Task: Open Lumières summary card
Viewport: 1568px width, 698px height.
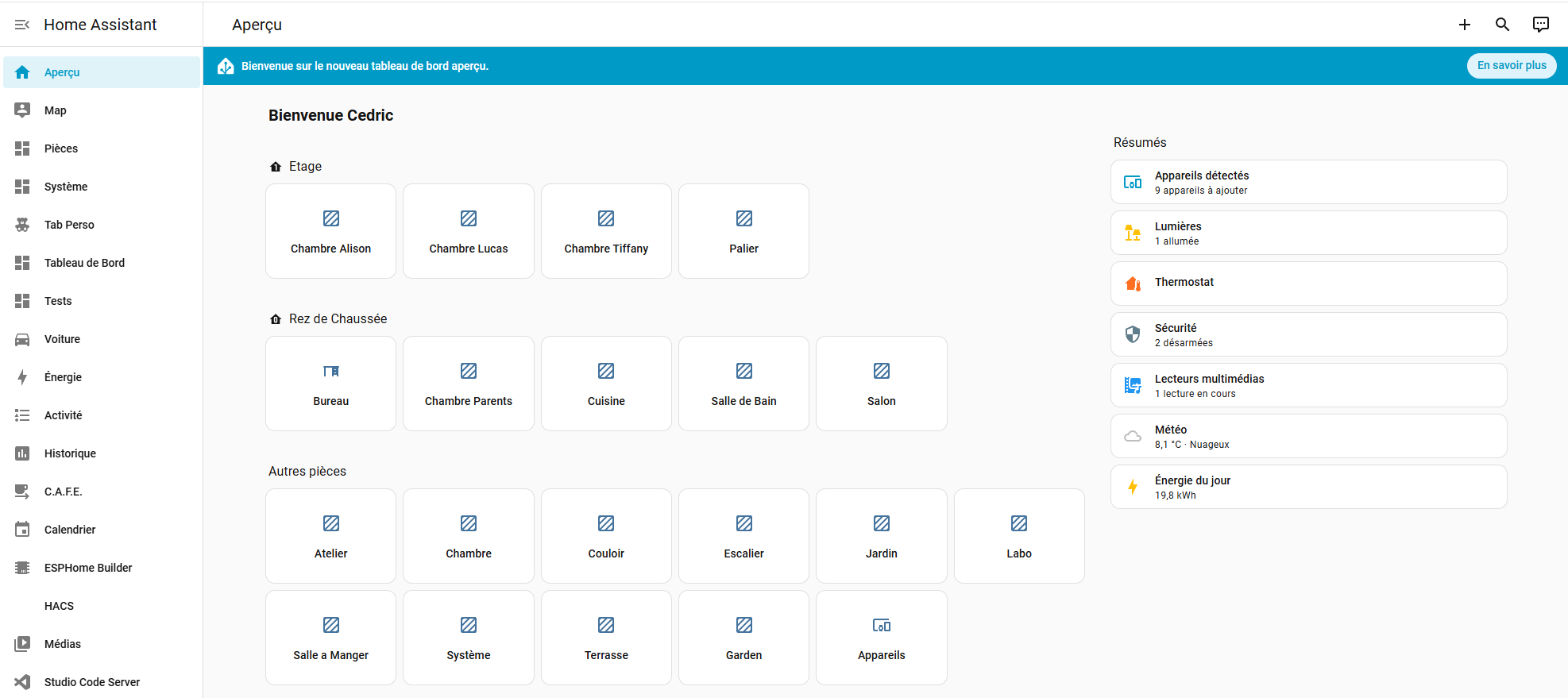Action: click(1308, 233)
